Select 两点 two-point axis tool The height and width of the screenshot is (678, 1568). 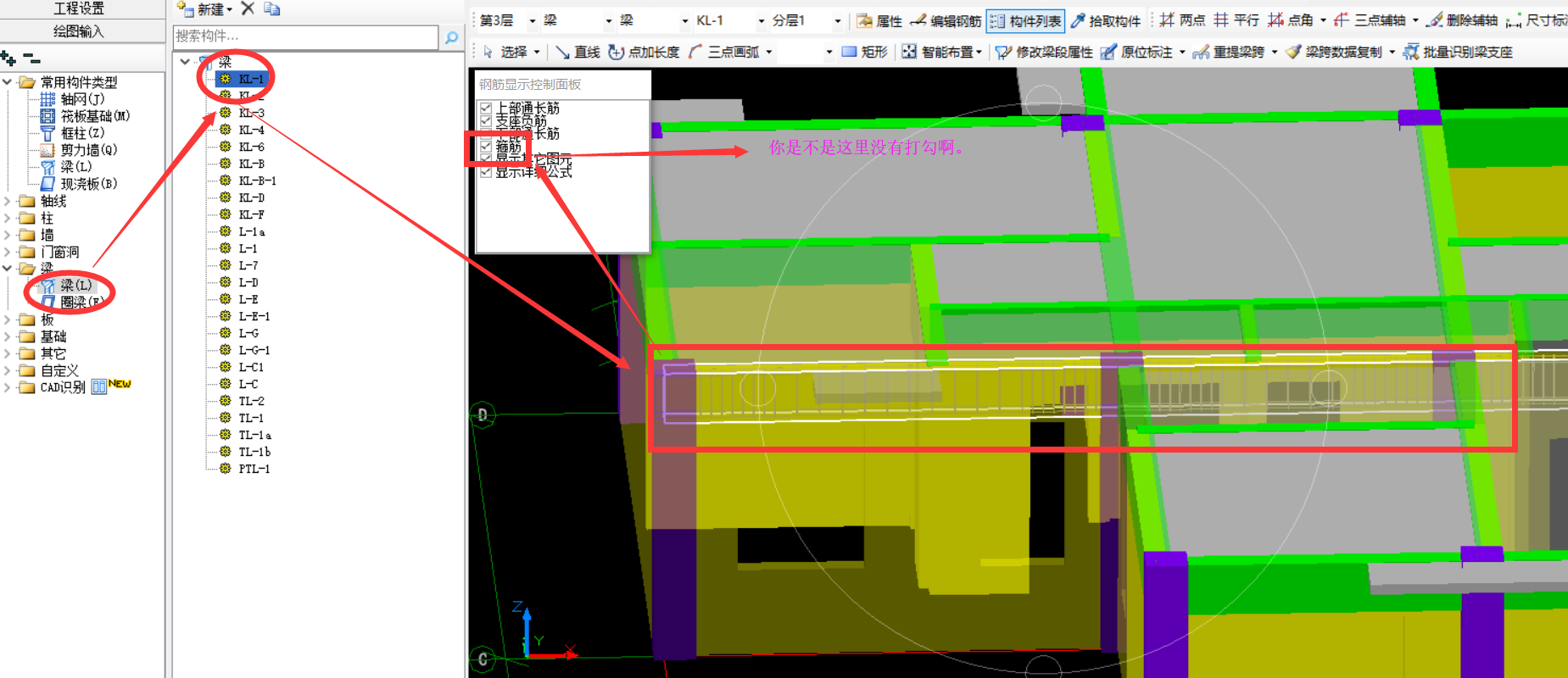click(1182, 19)
